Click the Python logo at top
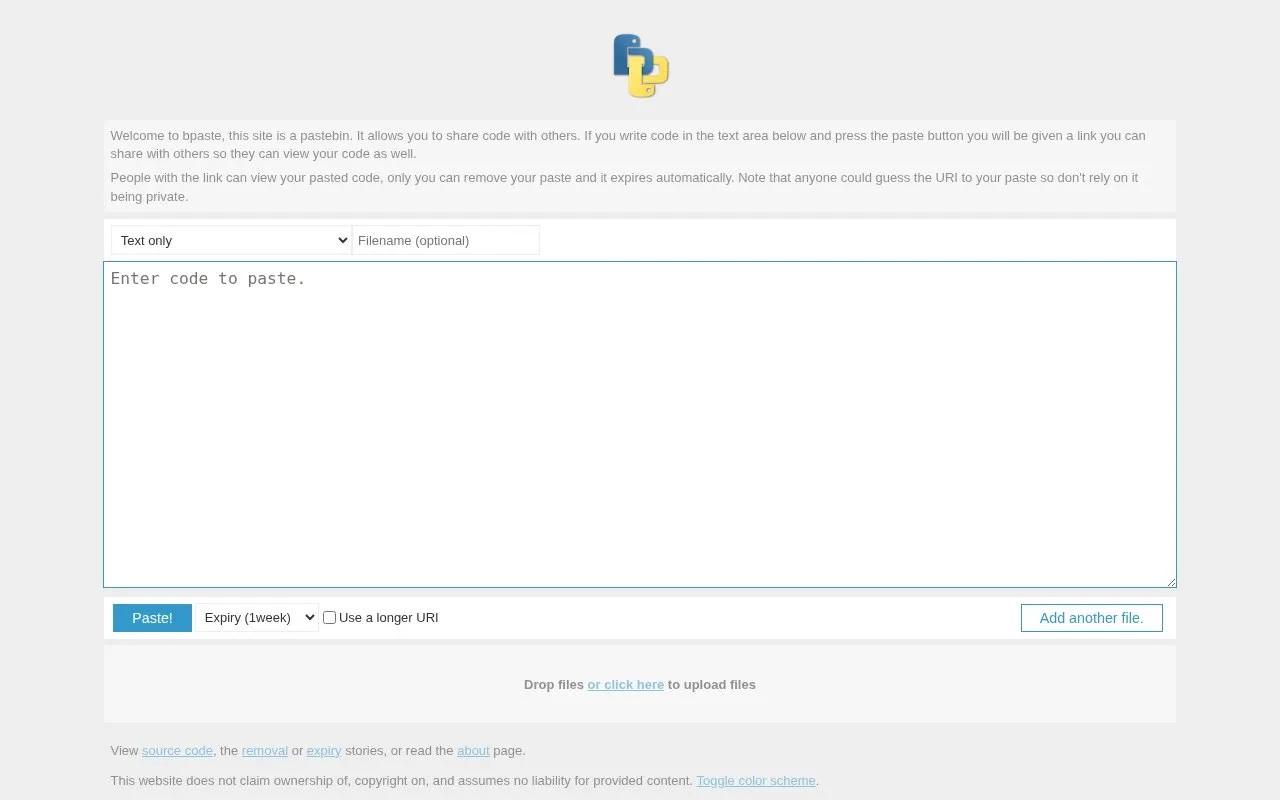Viewport: 1280px width, 800px height. (640, 66)
